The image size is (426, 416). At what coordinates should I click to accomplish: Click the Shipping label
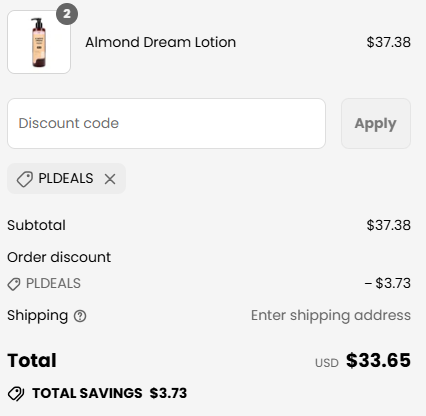[x=37, y=316]
